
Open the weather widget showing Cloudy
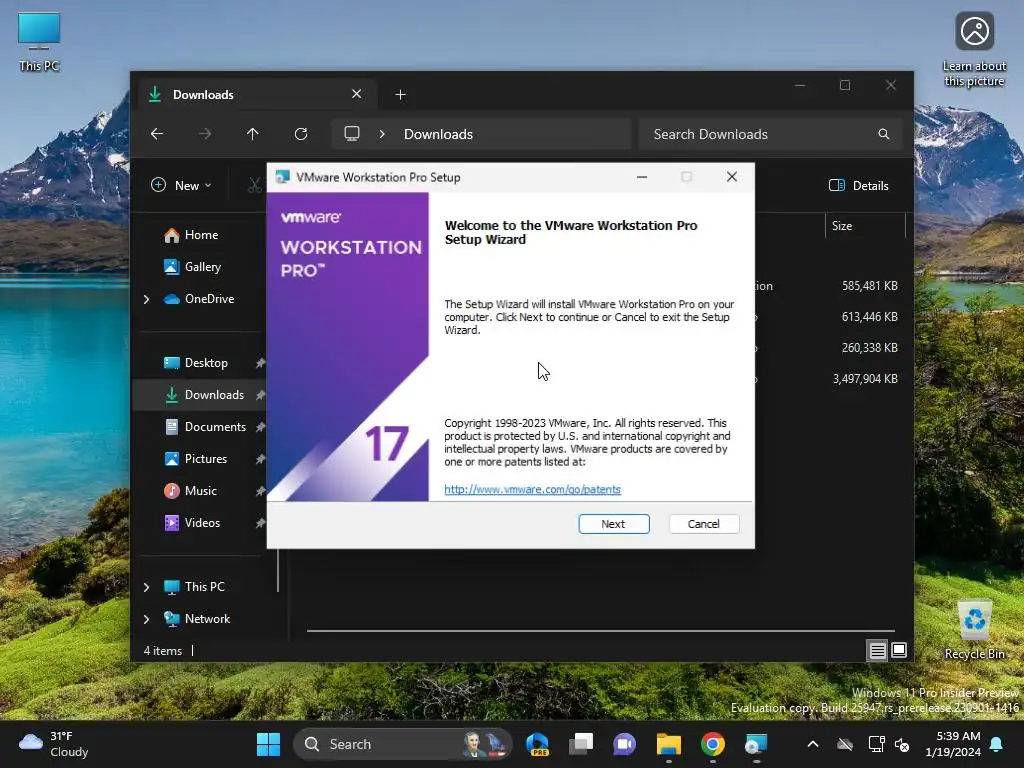tap(55, 744)
